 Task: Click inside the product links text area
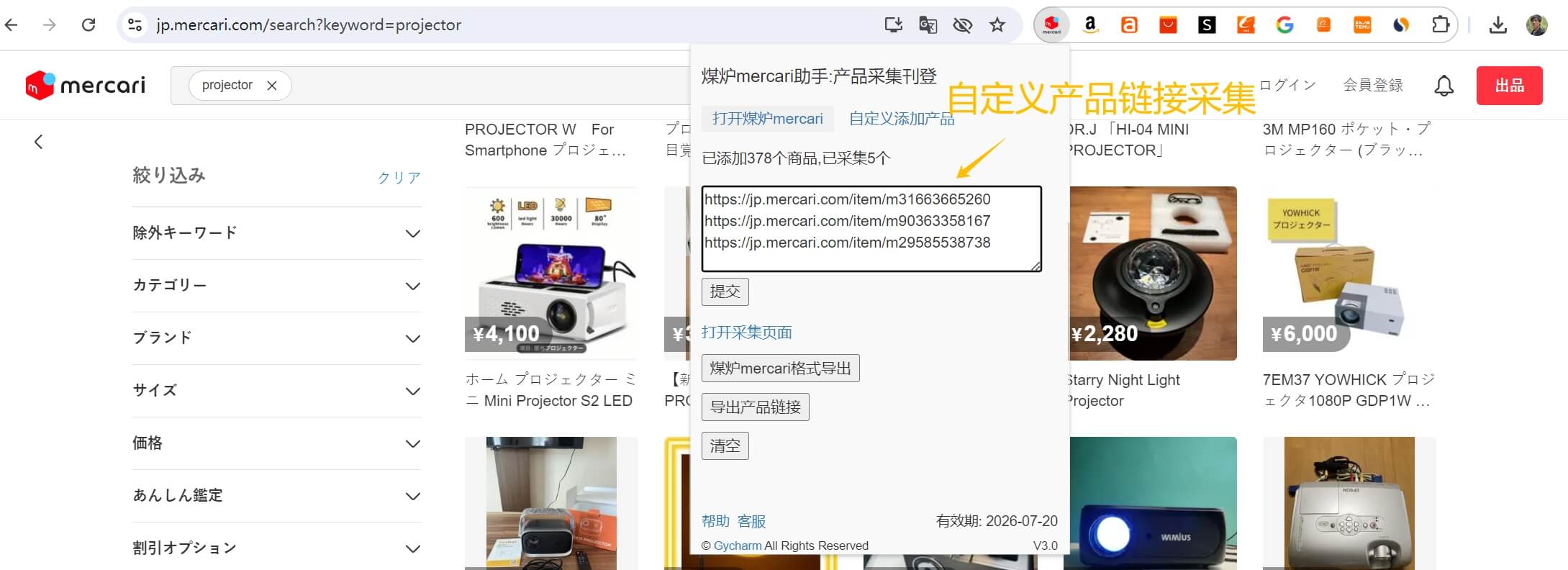(x=871, y=229)
